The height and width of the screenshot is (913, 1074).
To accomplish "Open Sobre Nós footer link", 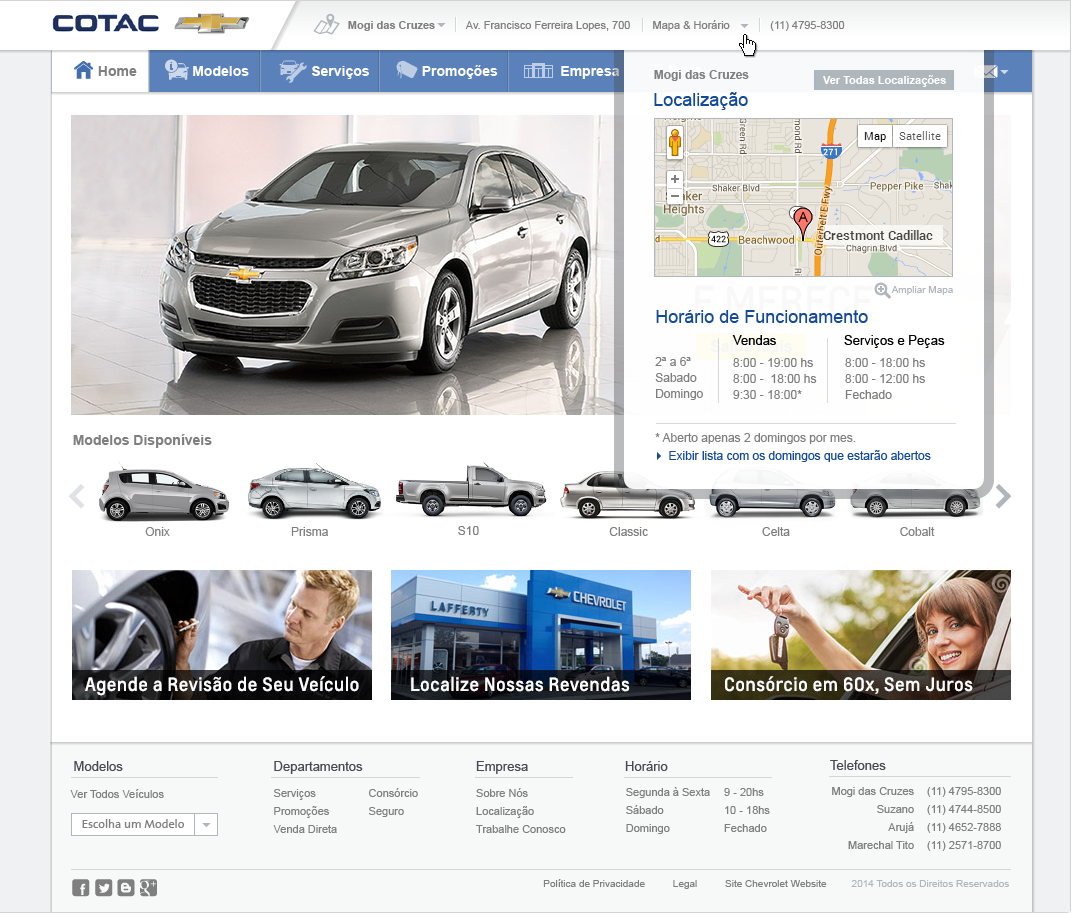I will [502, 793].
